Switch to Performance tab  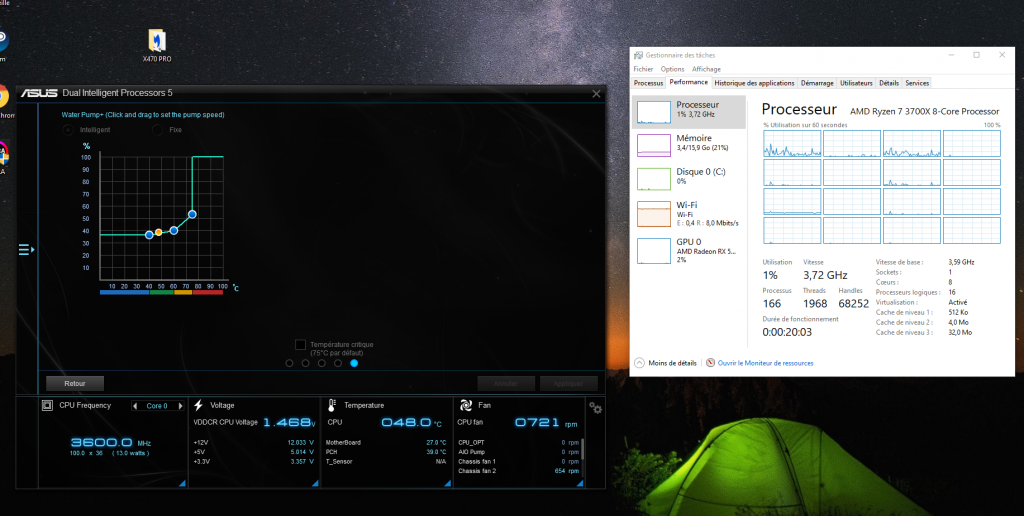click(688, 82)
